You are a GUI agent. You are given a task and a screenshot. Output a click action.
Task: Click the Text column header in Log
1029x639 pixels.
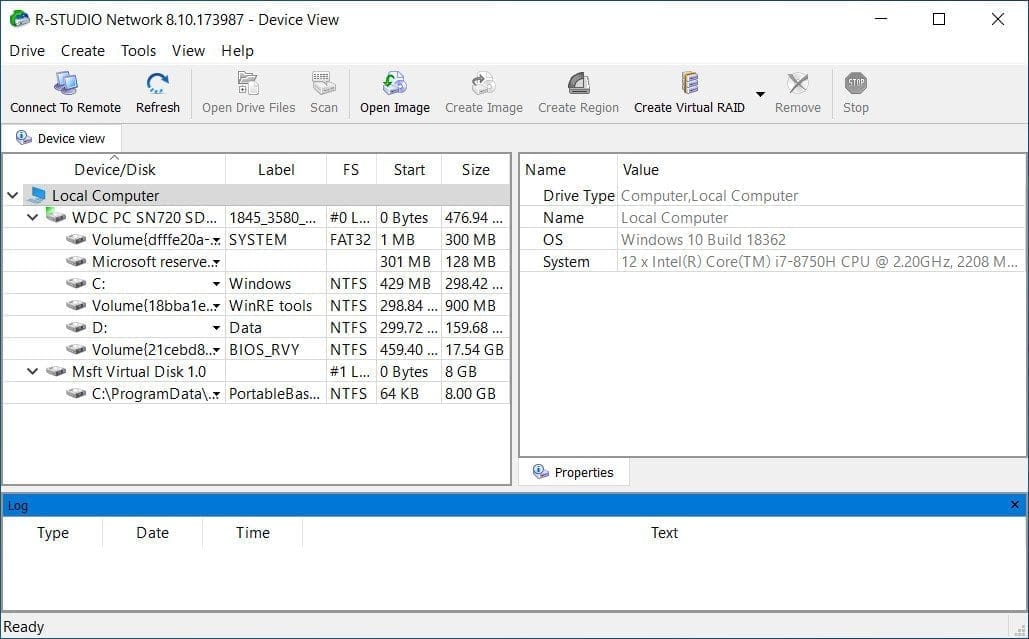click(664, 533)
